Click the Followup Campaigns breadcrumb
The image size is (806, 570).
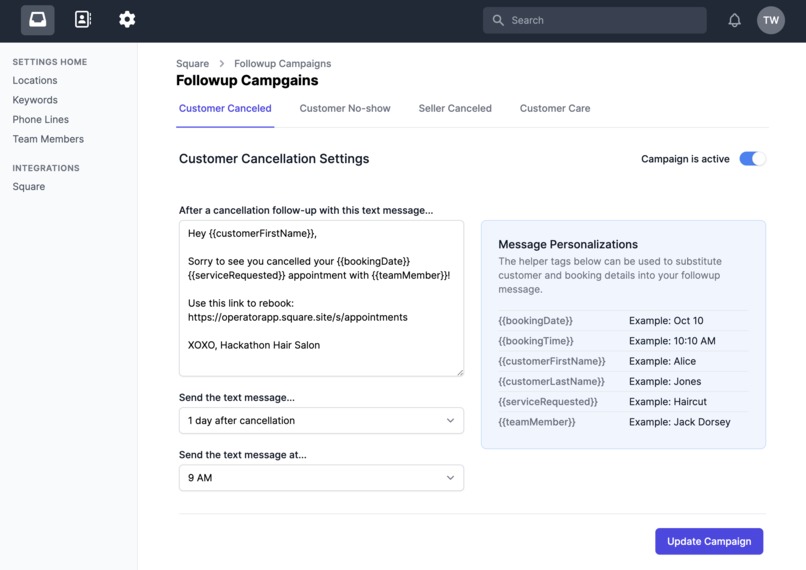(283, 63)
